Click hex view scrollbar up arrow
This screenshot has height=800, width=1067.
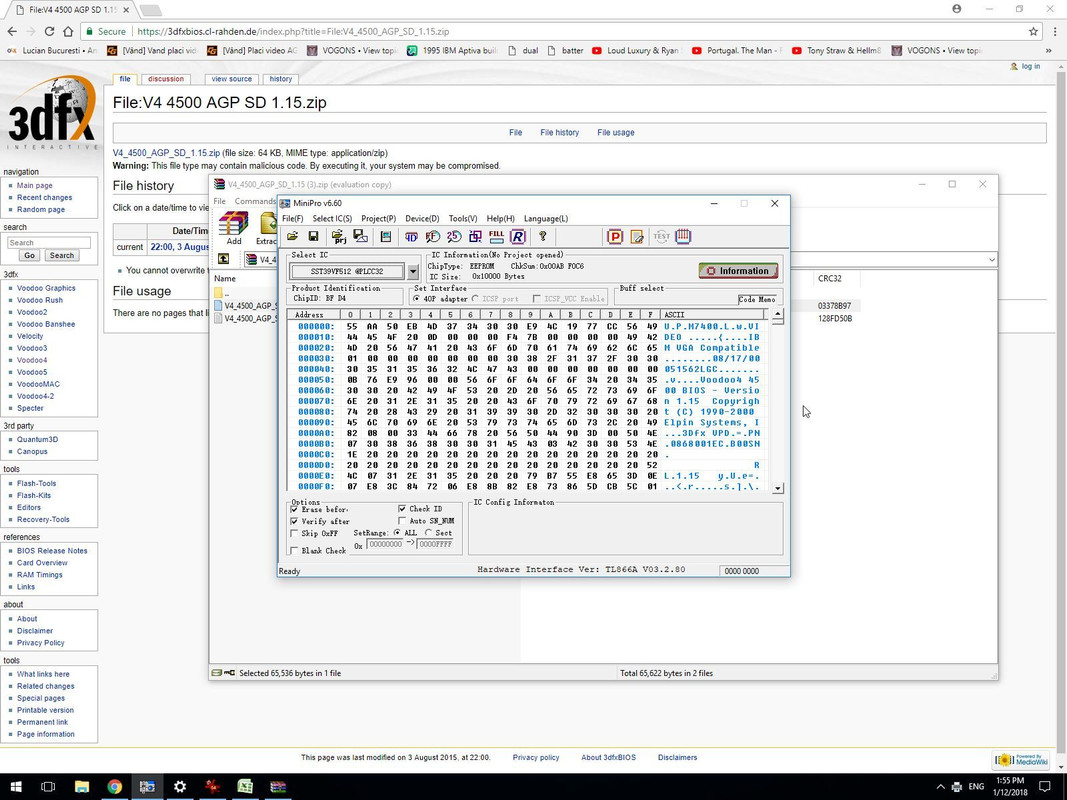[x=778, y=314]
